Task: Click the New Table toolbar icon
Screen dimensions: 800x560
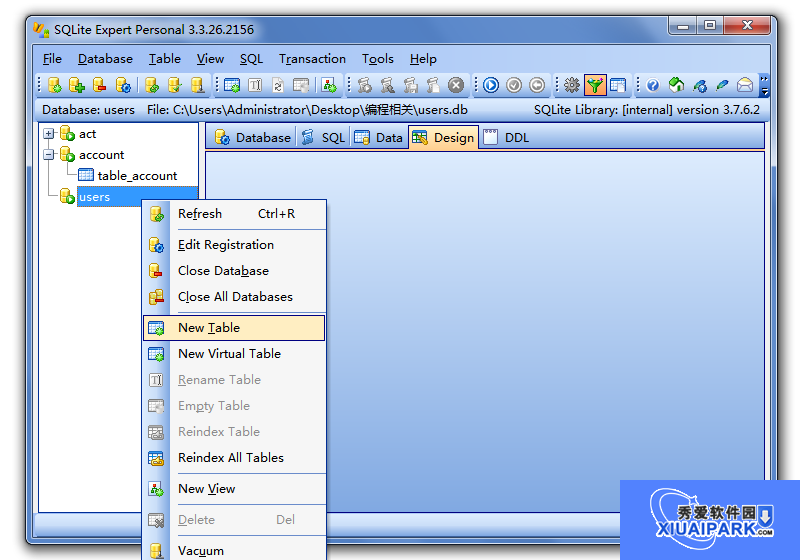Action: (232, 85)
